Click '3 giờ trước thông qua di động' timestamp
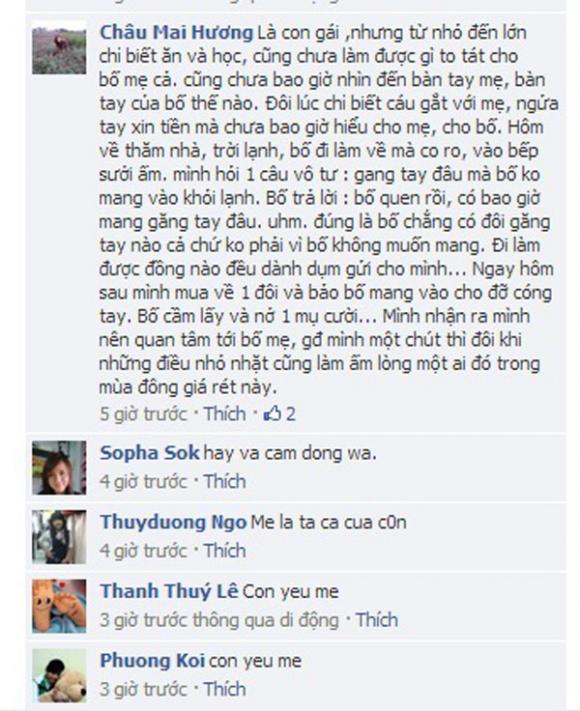580x711 pixels. click(219, 620)
